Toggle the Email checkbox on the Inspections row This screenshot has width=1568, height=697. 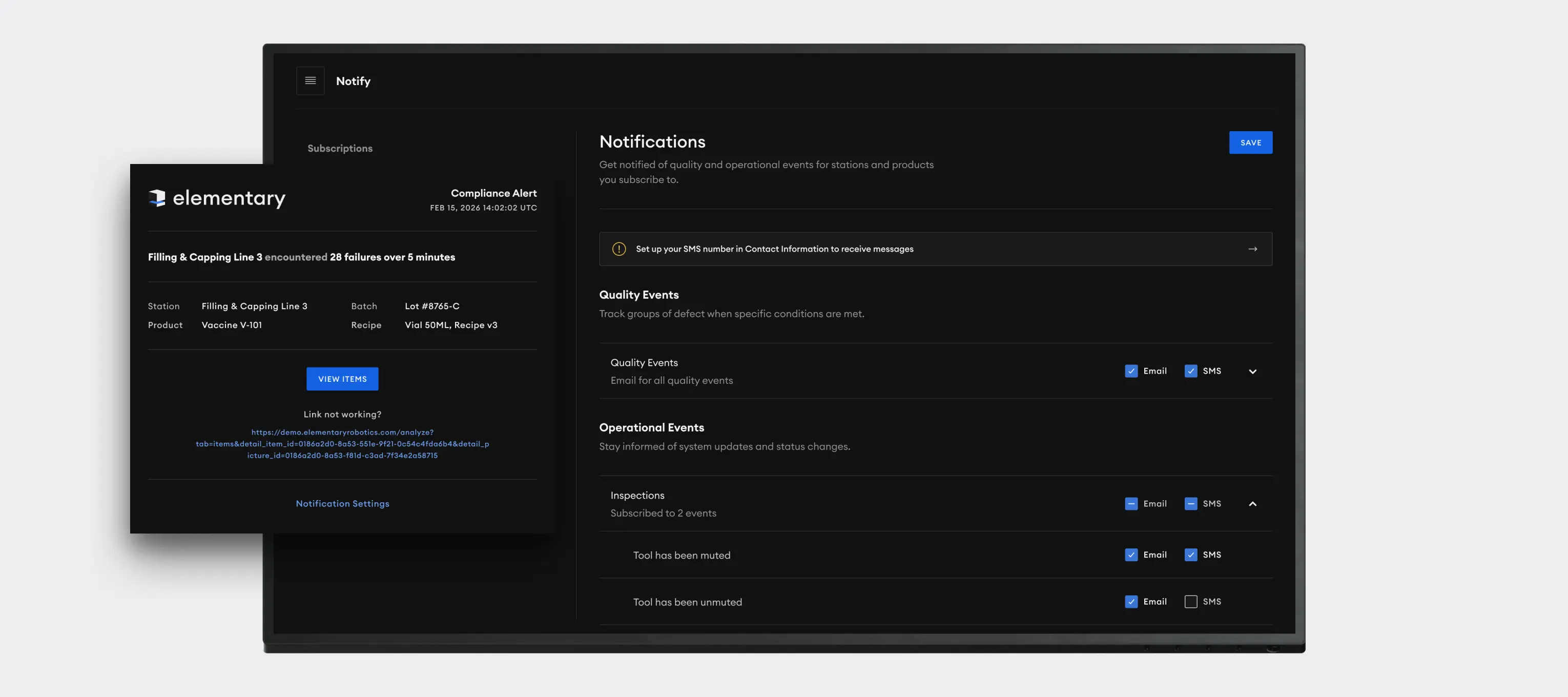click(1131, 503)
